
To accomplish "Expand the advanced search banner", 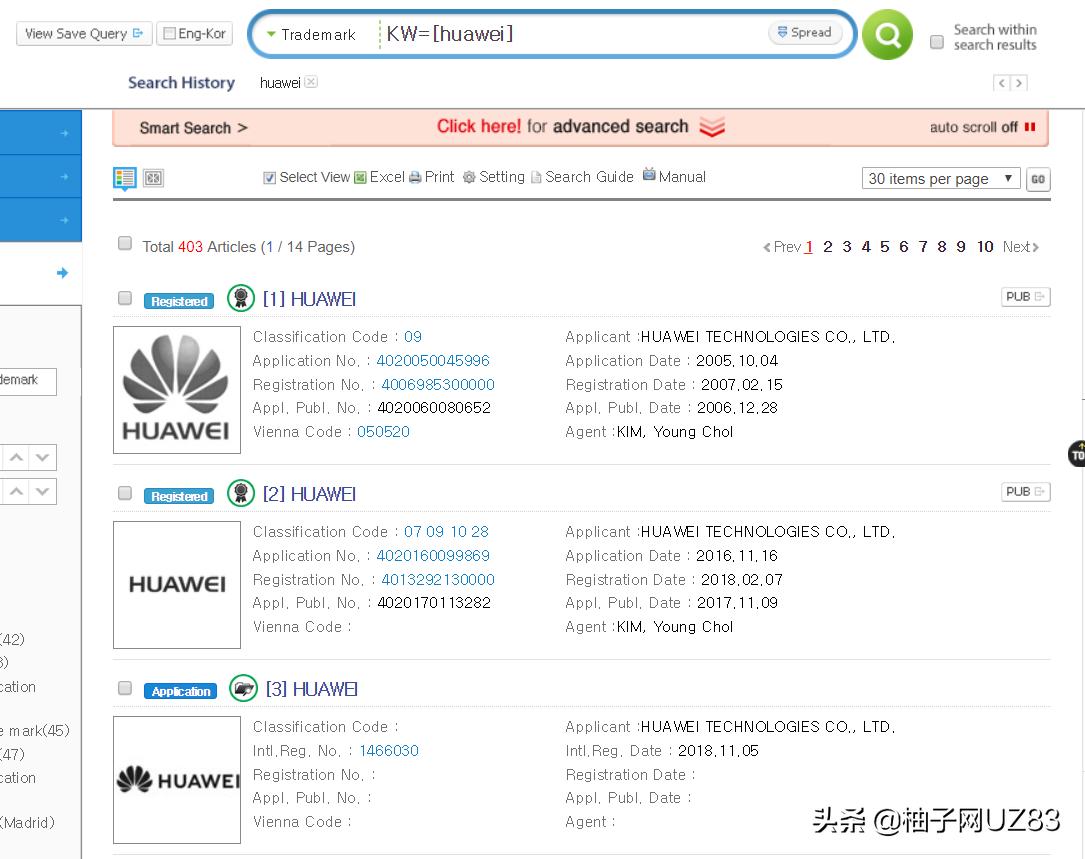I will tap(580, 127).
